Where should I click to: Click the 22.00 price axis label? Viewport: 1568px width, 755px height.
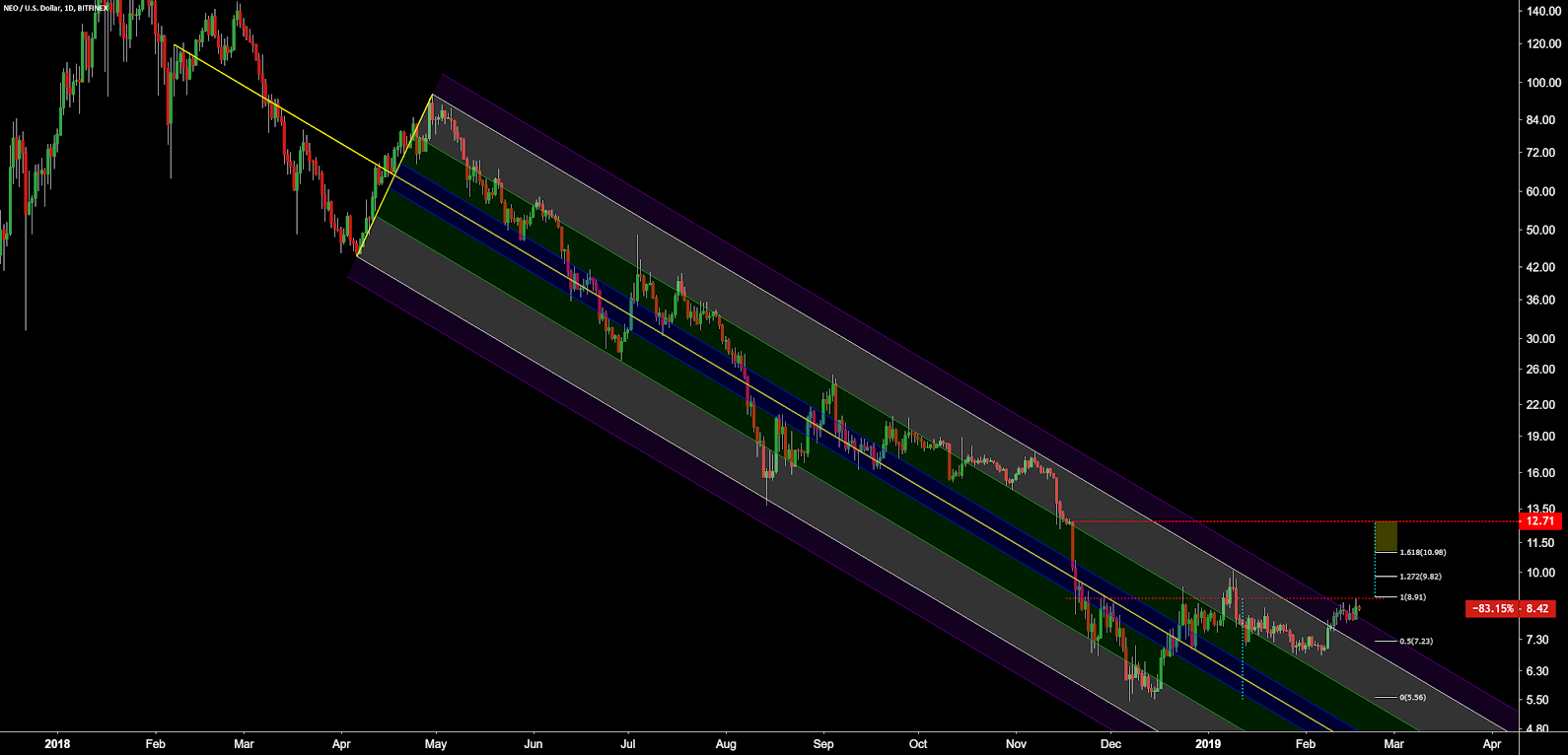(1542, 405)
